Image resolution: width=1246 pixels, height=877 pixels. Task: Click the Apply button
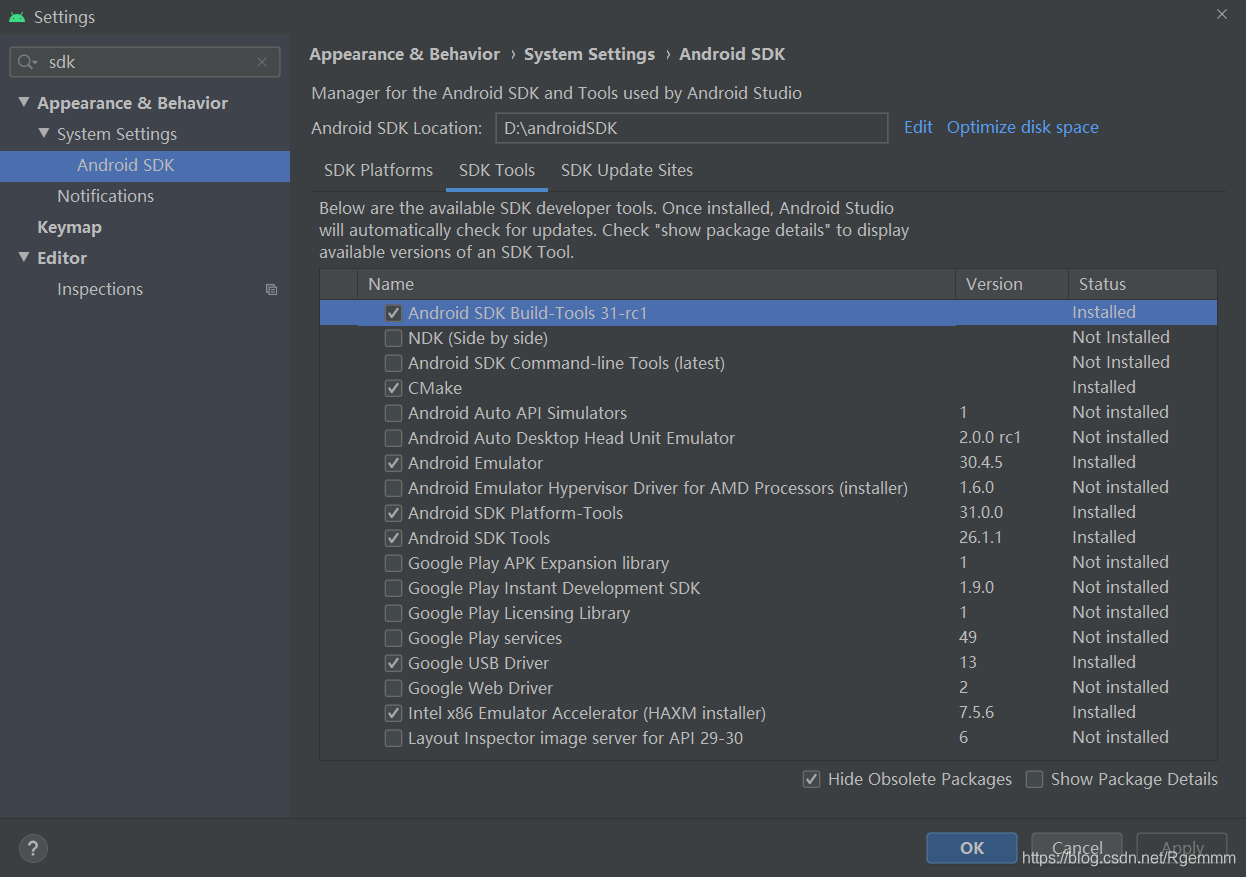[1182, 848]
